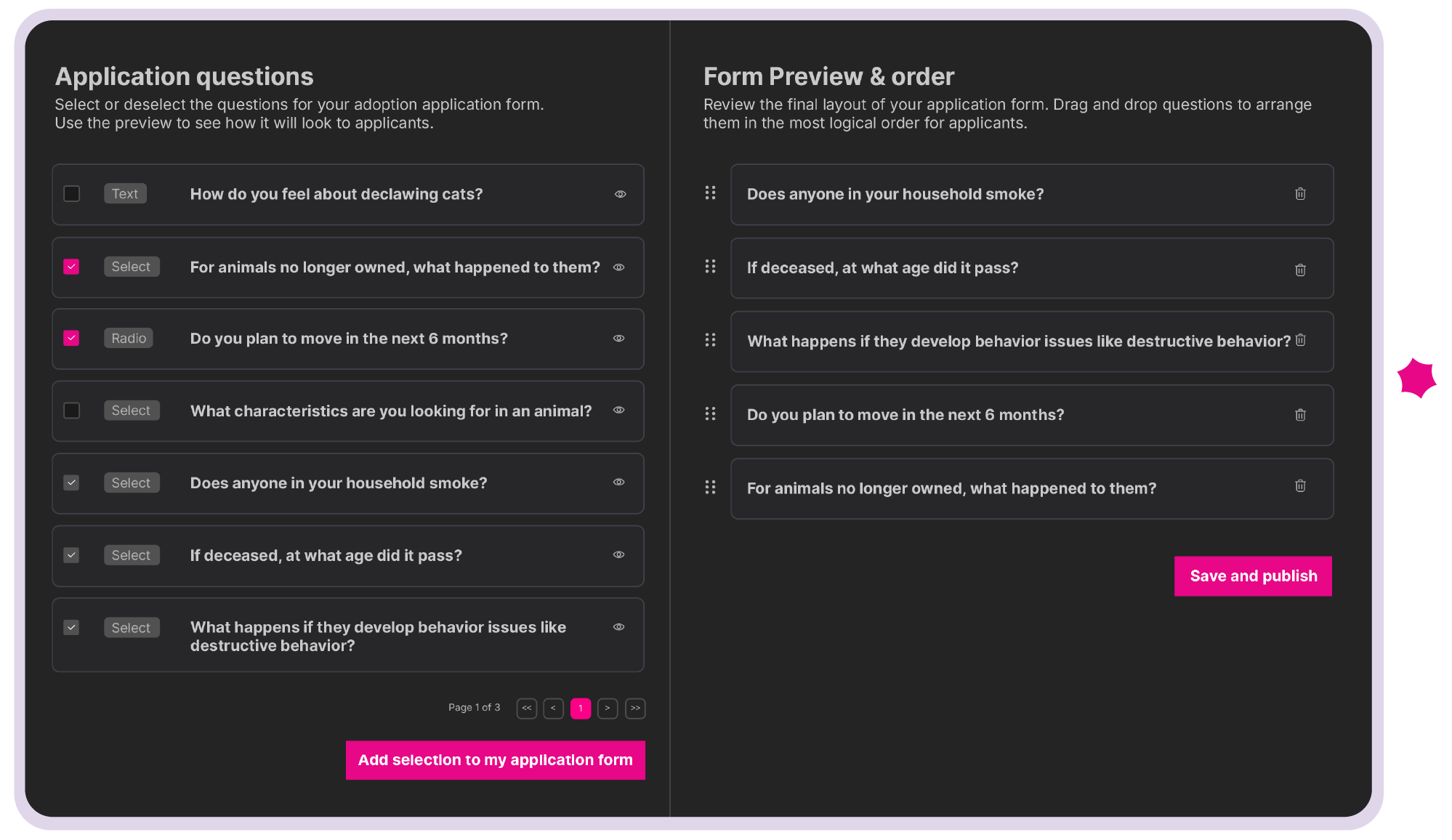
Task: Click the 'If deceased, at what age' preview card
Action: (x=1017, y=268)
